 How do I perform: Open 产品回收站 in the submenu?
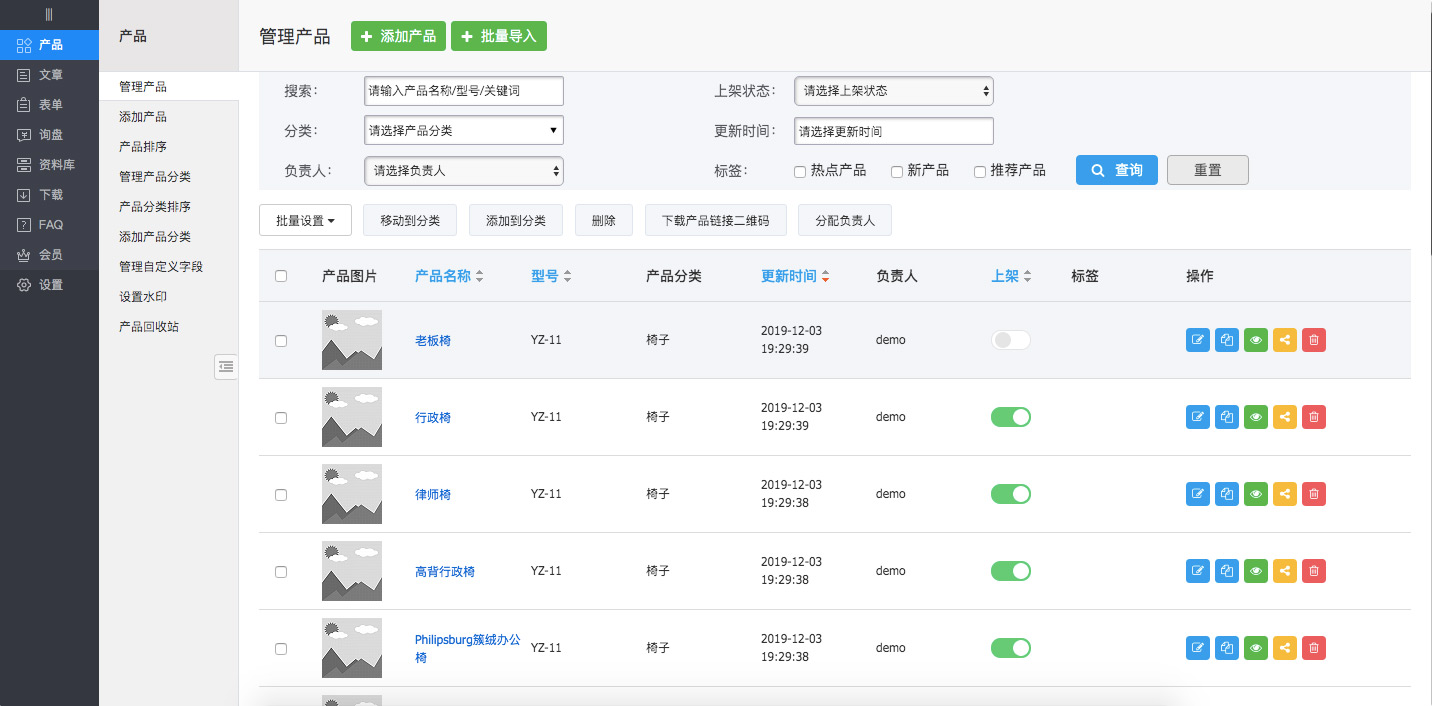click(x=149, y=327)
